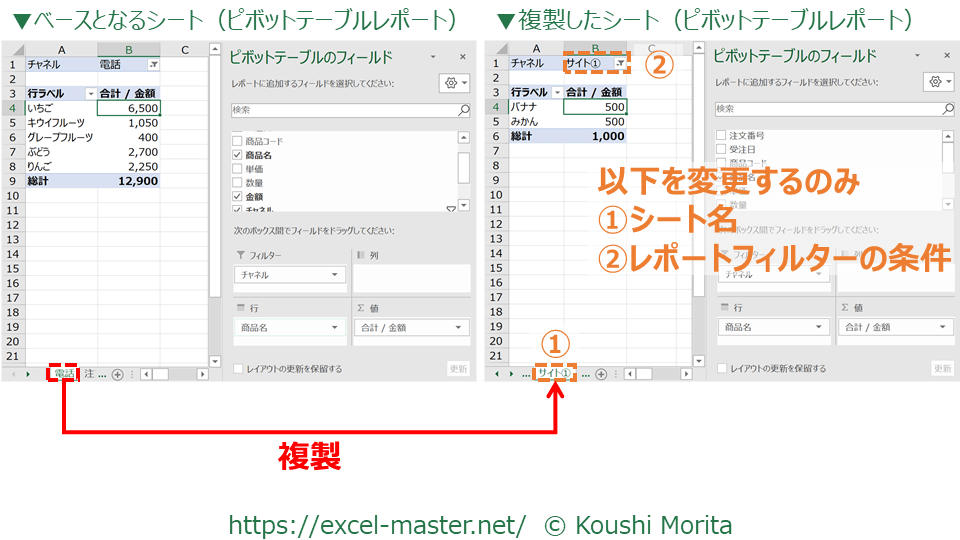Open the gear tools menu in left field pane
Image resolution: width=960 pixels, height=540 pixels.
[454, 84]
